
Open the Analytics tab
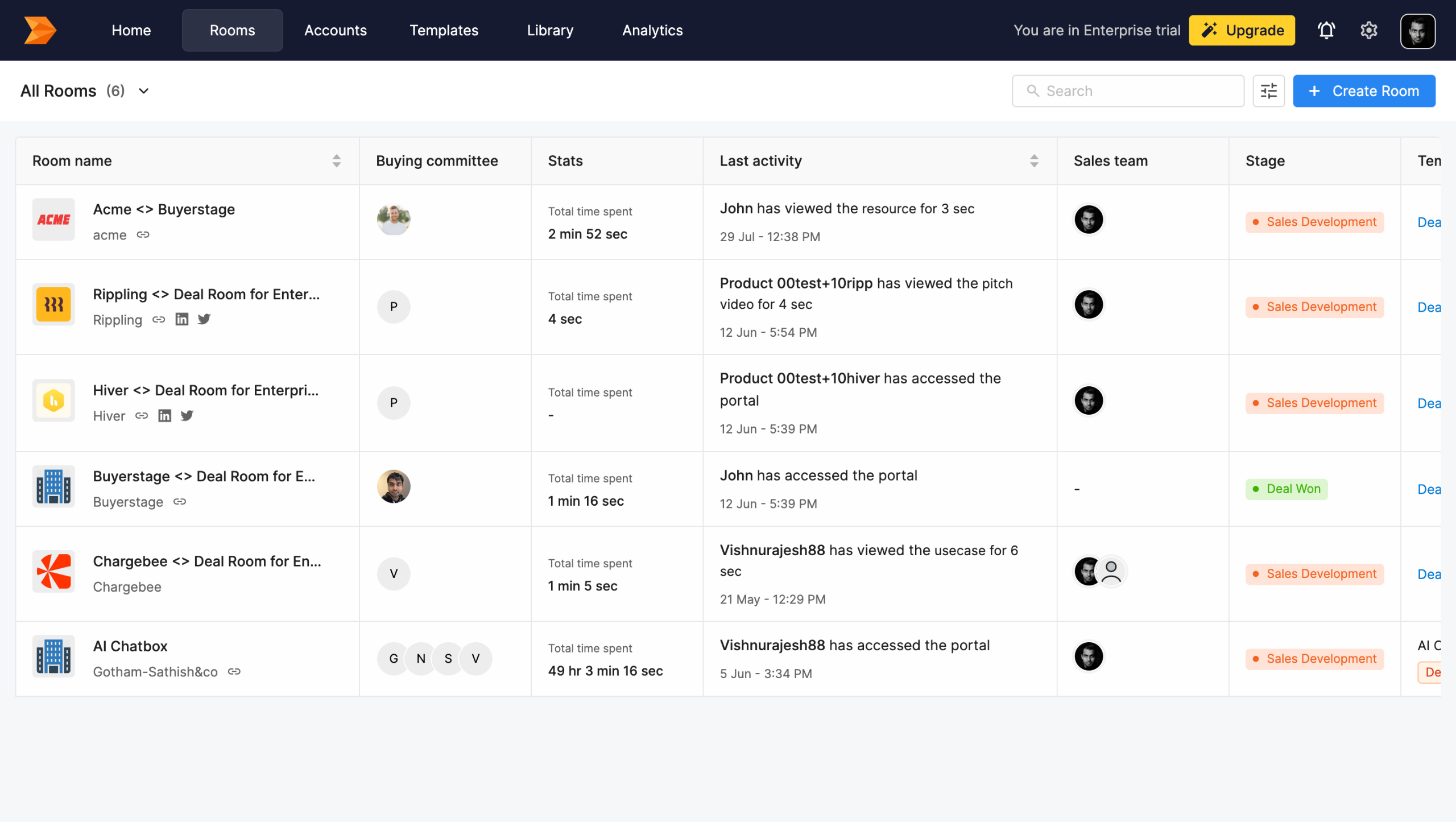652,30
